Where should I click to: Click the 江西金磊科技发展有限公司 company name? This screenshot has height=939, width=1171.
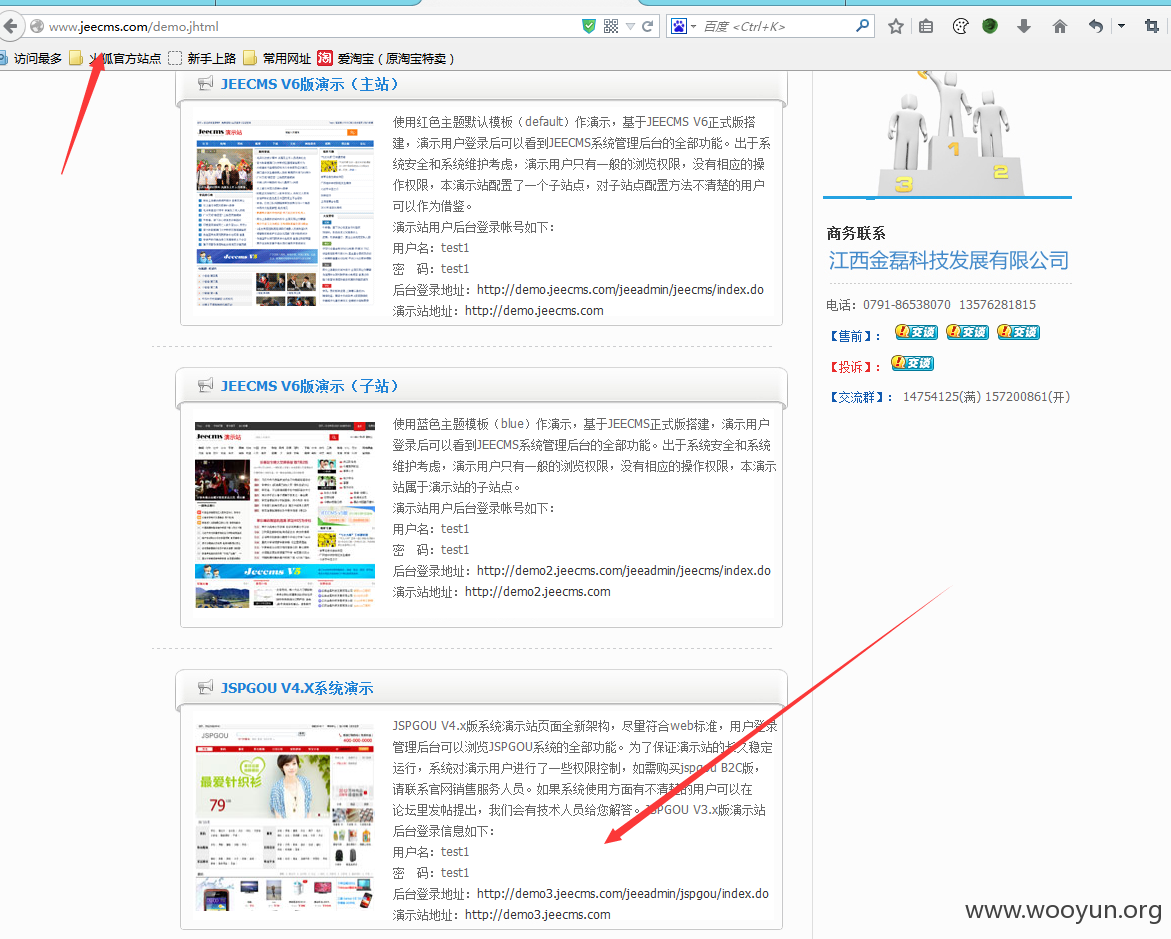click(948, 261)
